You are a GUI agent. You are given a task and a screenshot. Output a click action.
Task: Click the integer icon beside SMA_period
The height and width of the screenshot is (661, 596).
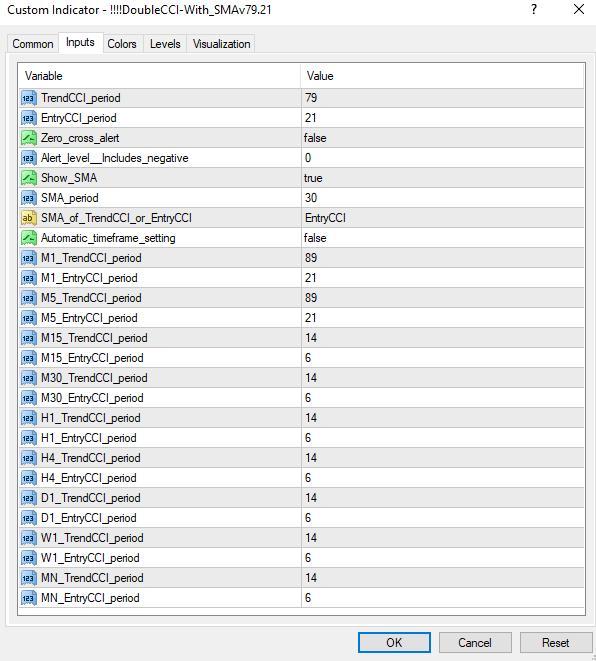click(29, 198)
